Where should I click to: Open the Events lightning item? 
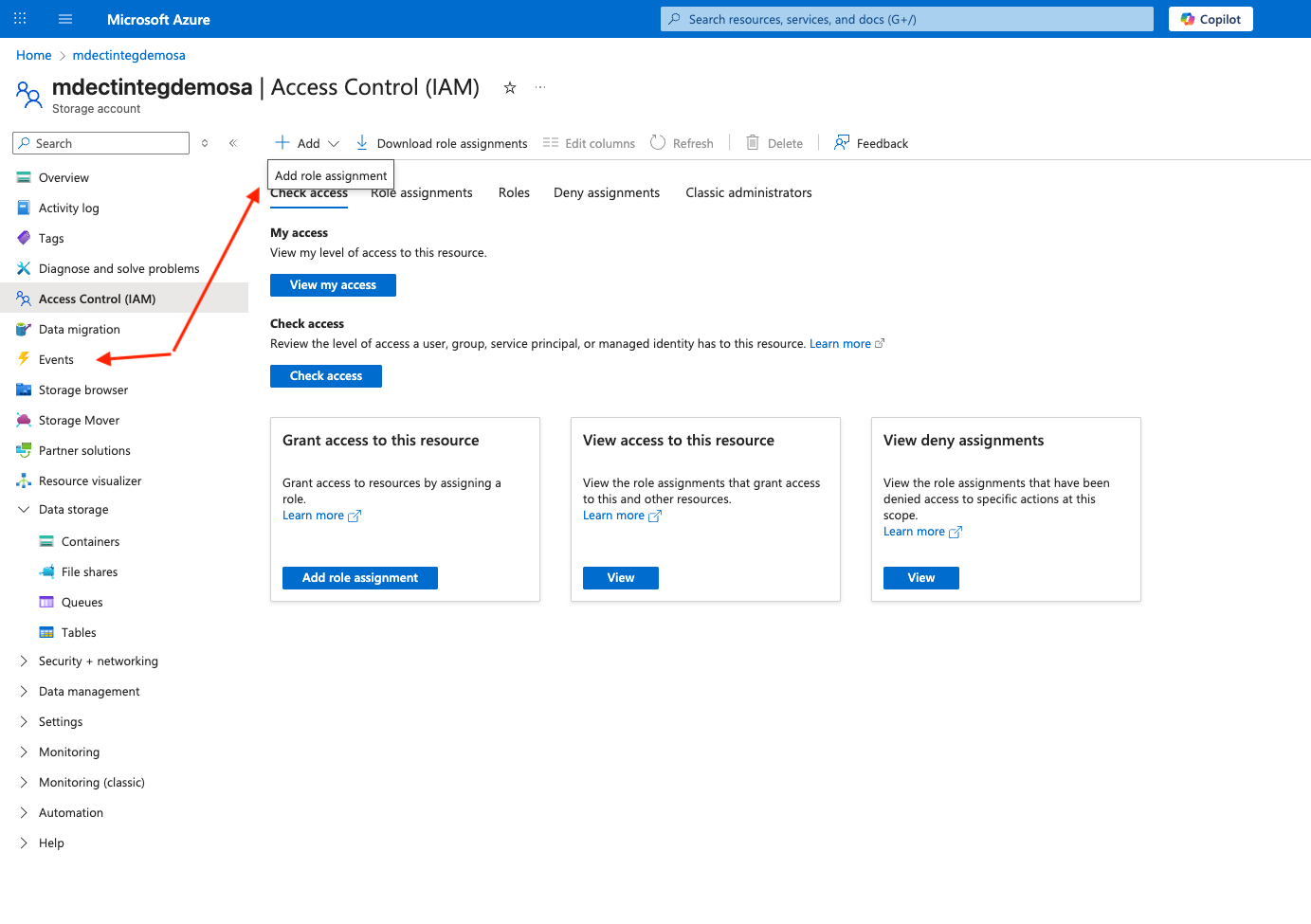coord(56,359)
